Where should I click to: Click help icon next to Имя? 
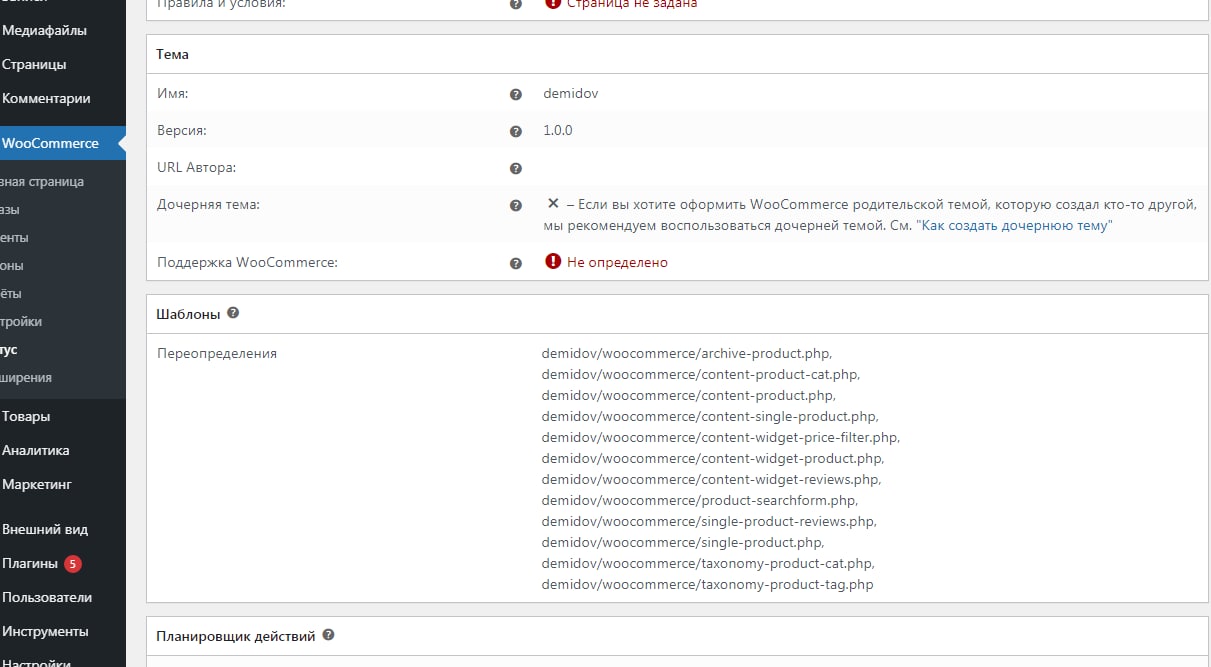click(516, 94)
